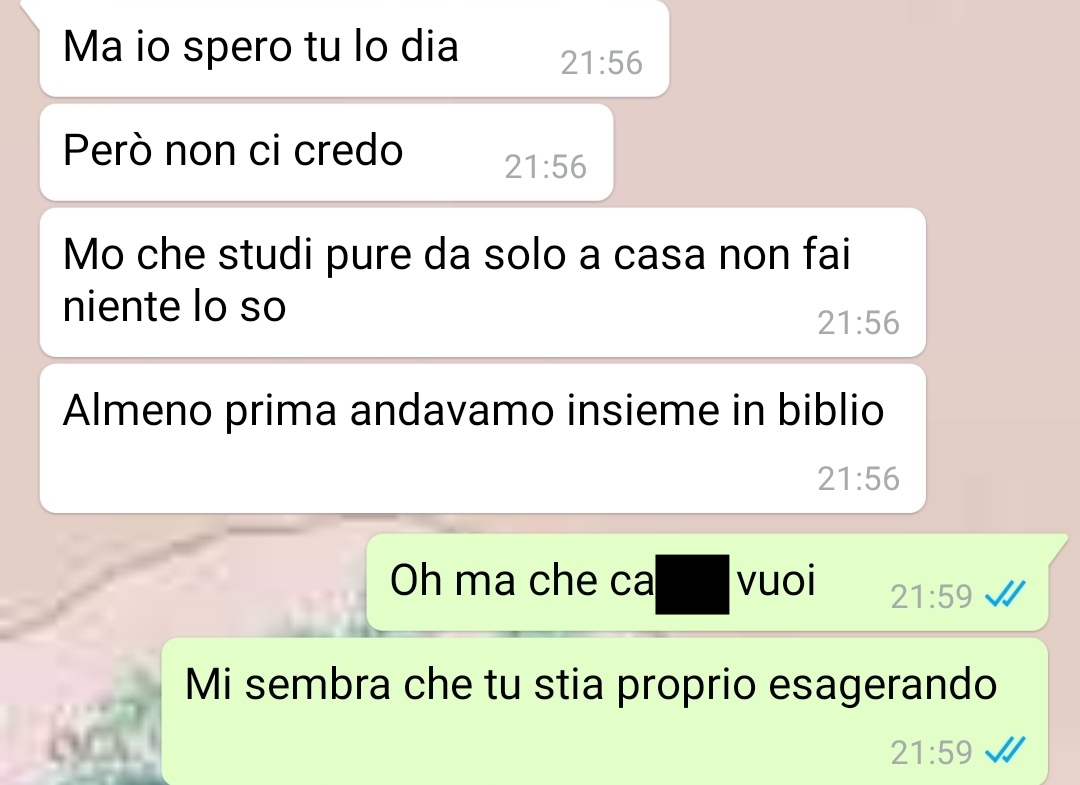
Task: Tap the 'Ma io spero tu lo dia' message
Action: [354, 48]
